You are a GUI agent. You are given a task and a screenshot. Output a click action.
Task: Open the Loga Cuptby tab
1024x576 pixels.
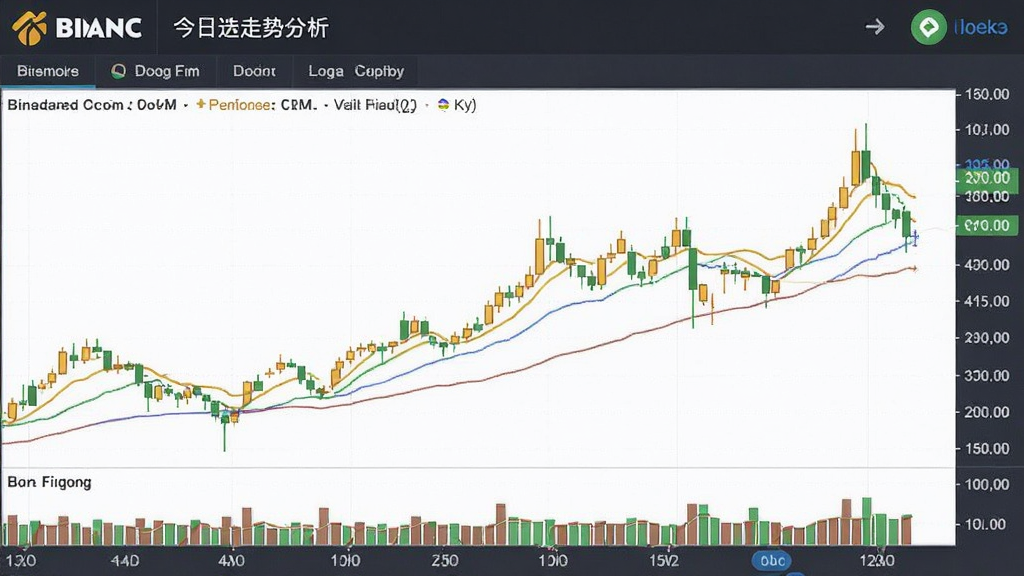[356, 71]
